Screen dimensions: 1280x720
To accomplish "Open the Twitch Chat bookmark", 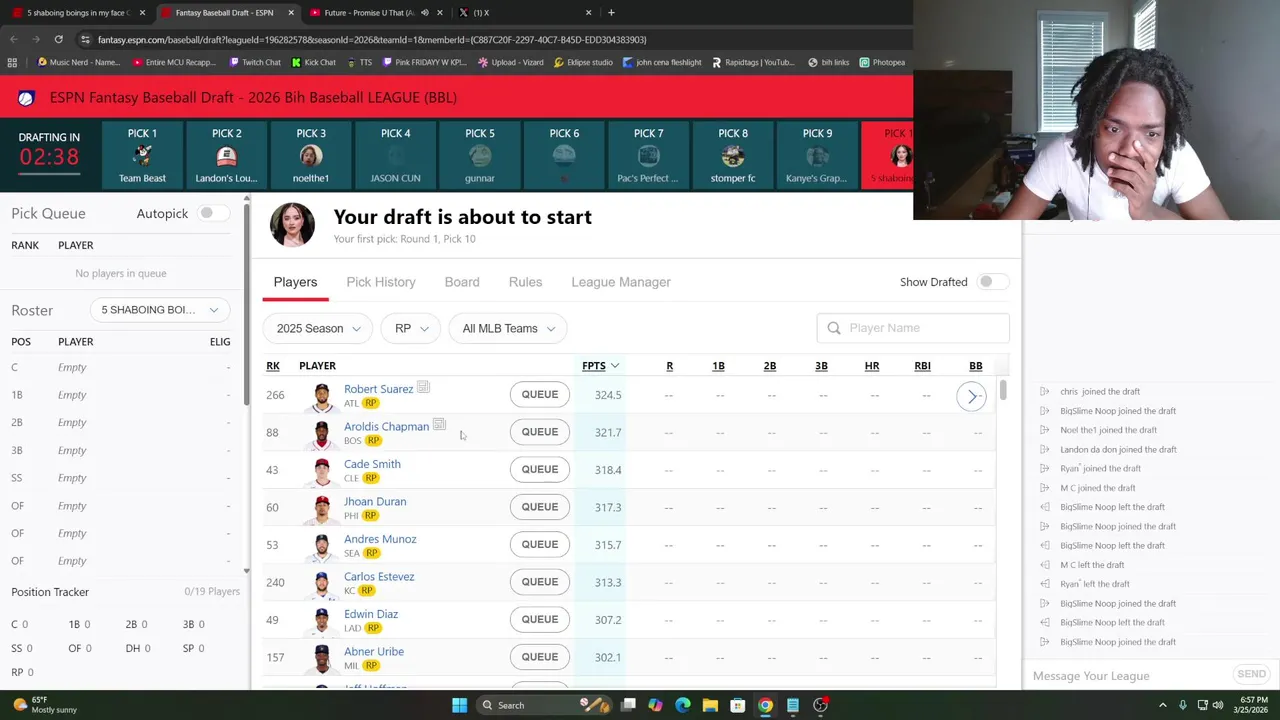I will 255,62.
